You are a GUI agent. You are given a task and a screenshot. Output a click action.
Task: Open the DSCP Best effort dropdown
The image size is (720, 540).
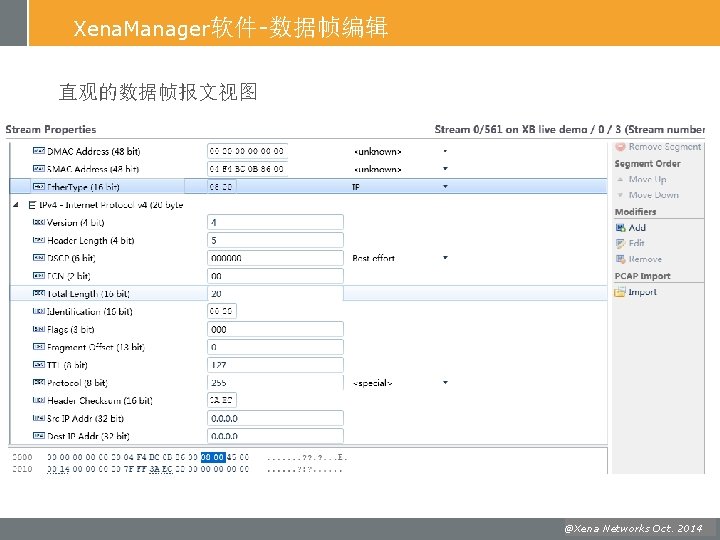click(x=445, y=258)
